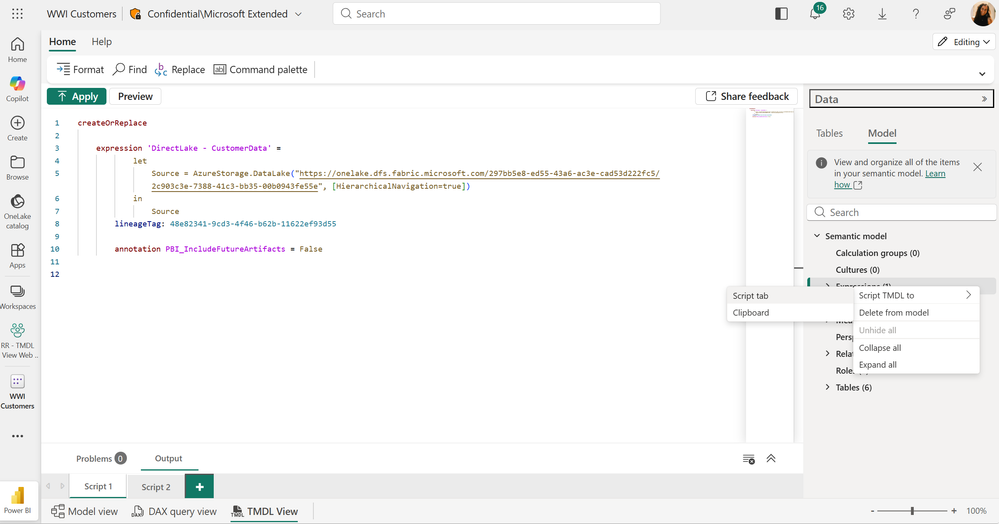Switch to the Model tab in the Data pane
999x524 pixels.
click(x=882, y=133)
